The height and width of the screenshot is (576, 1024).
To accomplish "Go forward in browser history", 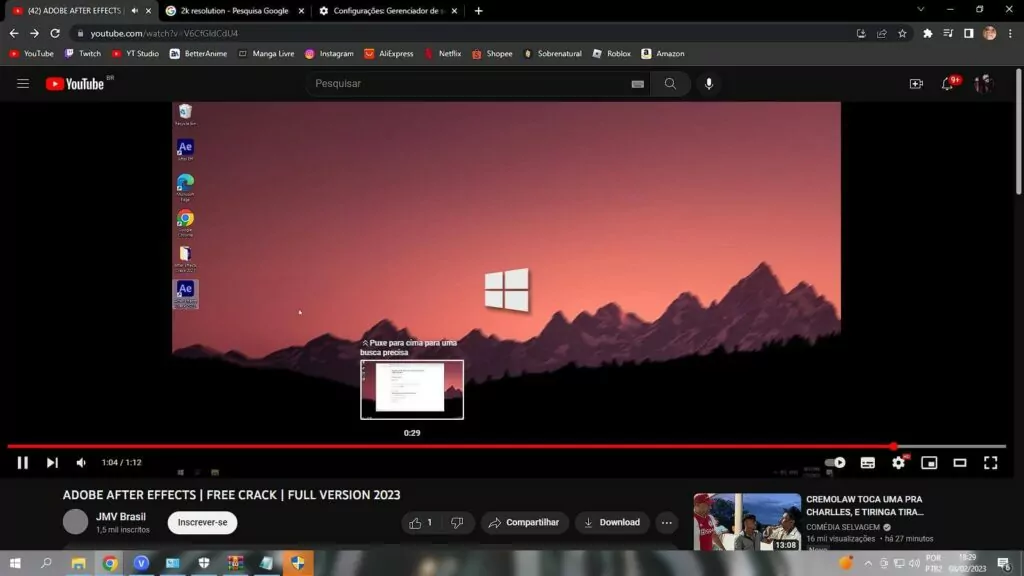I will [x=34, y=33].
